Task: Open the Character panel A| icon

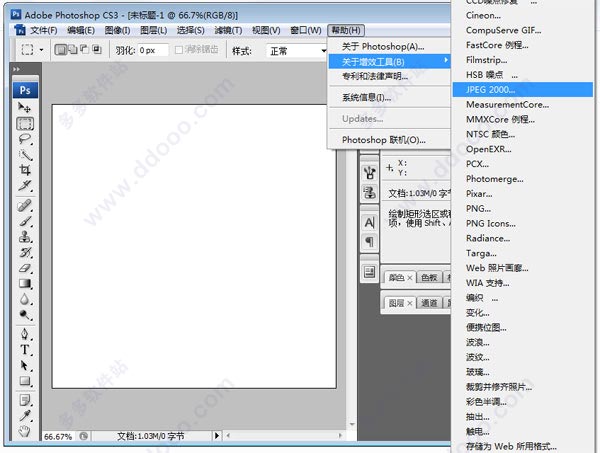Action: (x=369, y=222)
